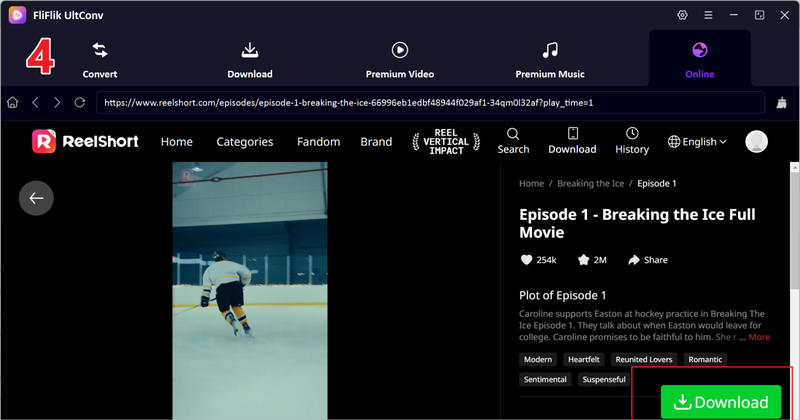Click the URL address bar
Screen dimensions: 800x420
pos(430,103)
